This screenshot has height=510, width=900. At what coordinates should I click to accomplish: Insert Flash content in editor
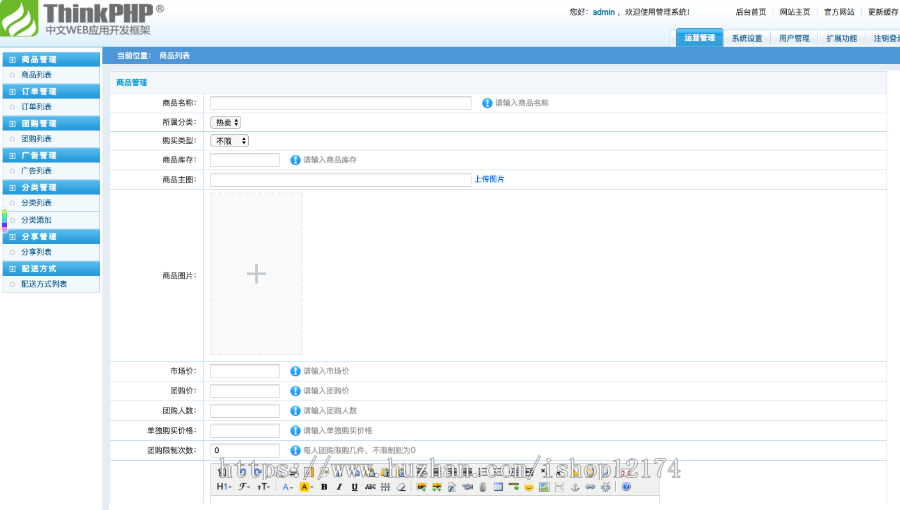pos(452,487)
